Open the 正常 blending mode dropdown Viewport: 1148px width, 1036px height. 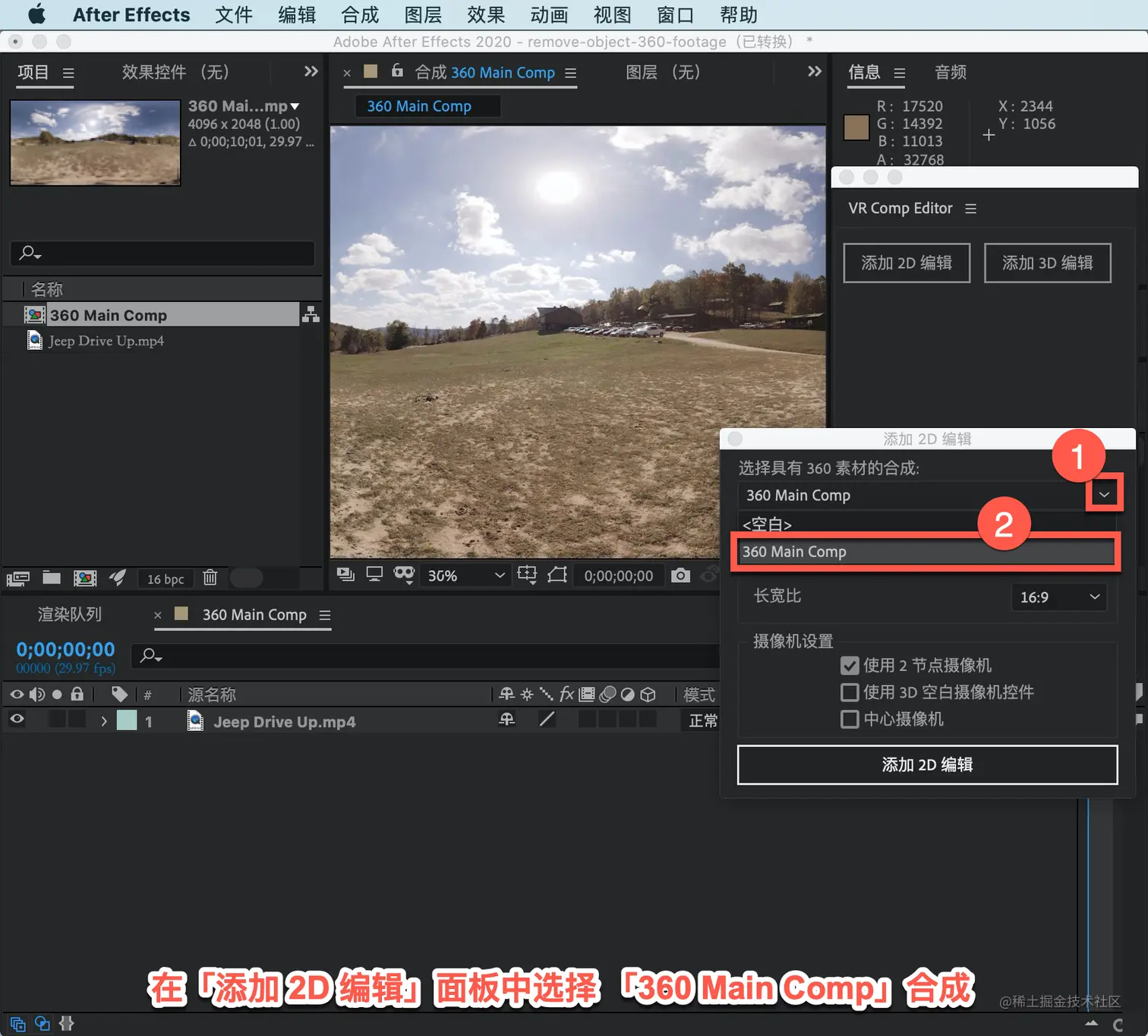702,720
